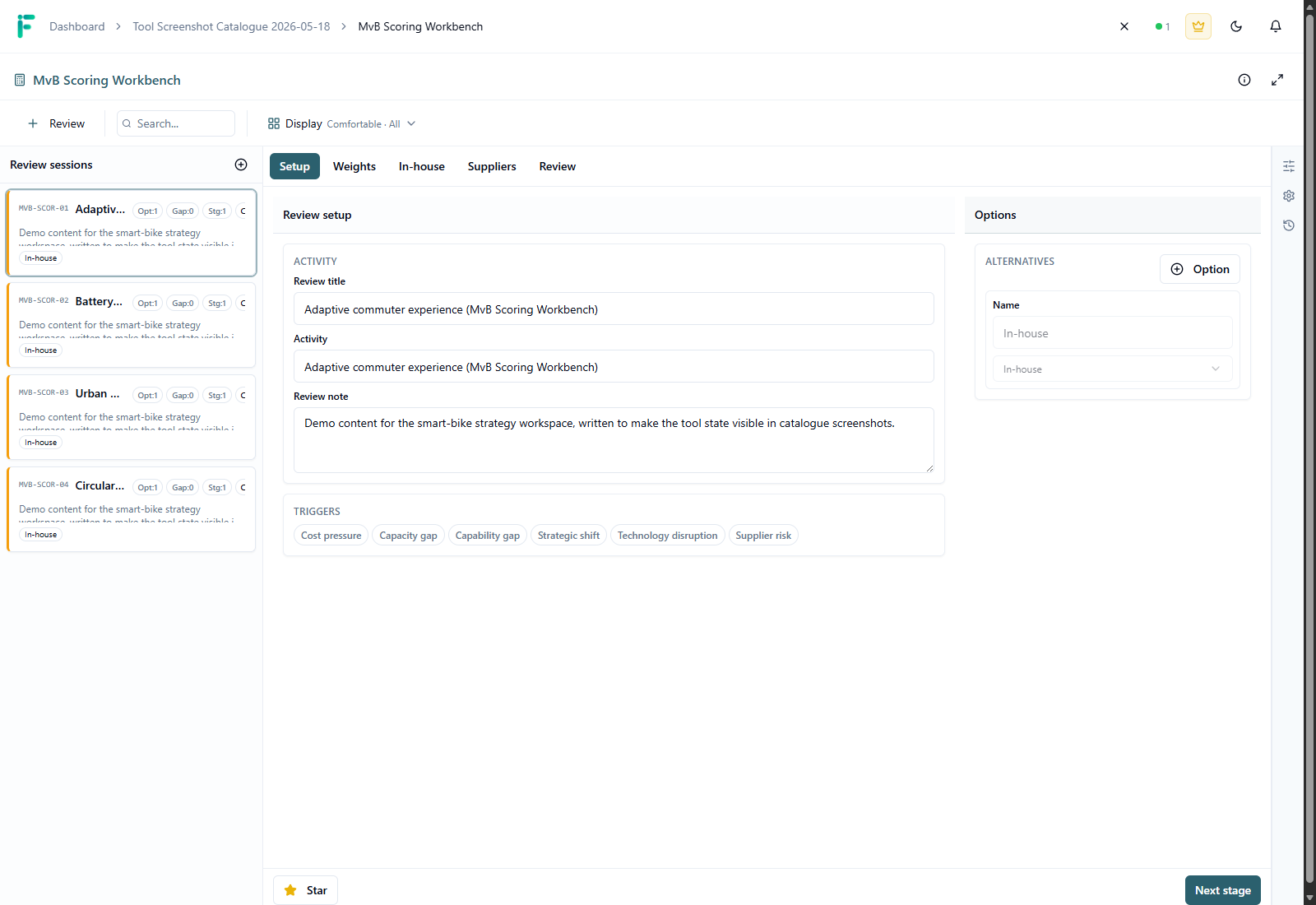Switch to the Weights tab
This screenshot has height=905, width=1316.
354,166
